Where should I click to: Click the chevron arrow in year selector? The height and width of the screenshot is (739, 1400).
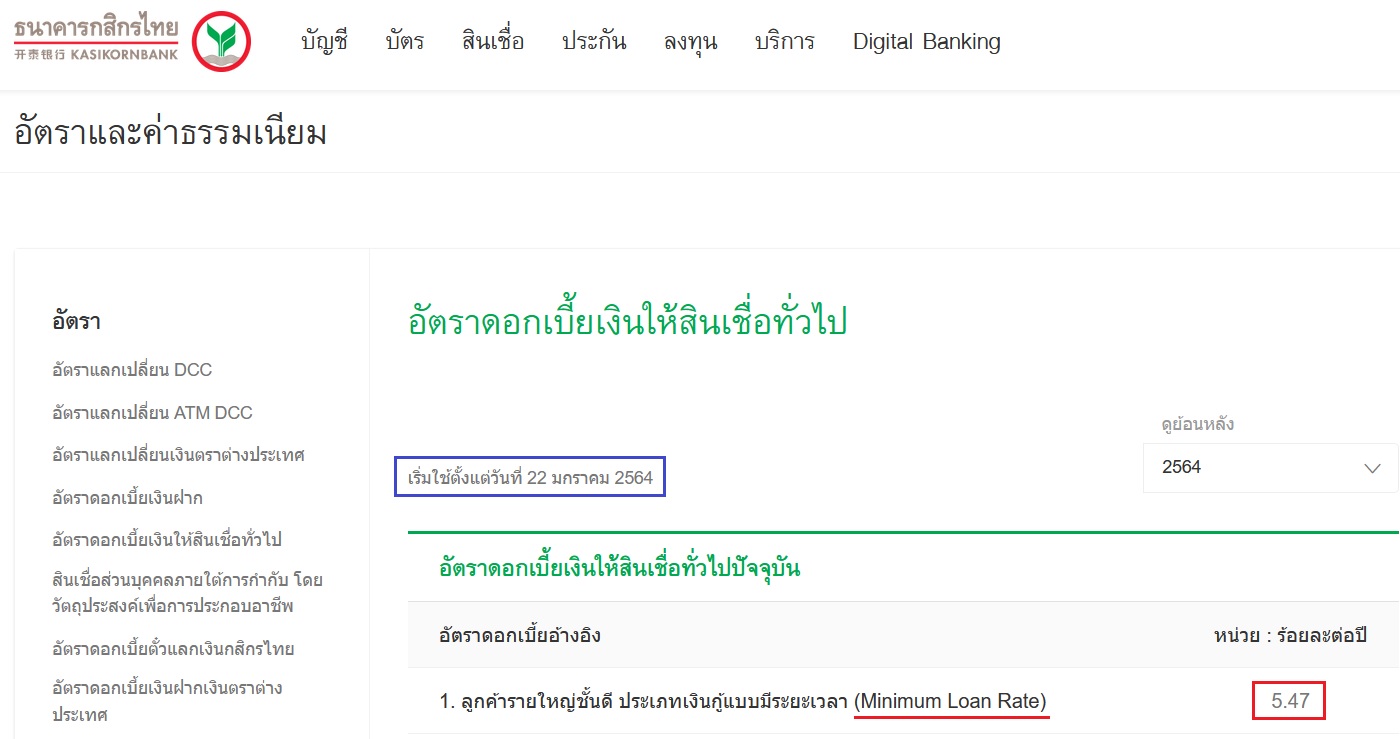[1371, 468]
